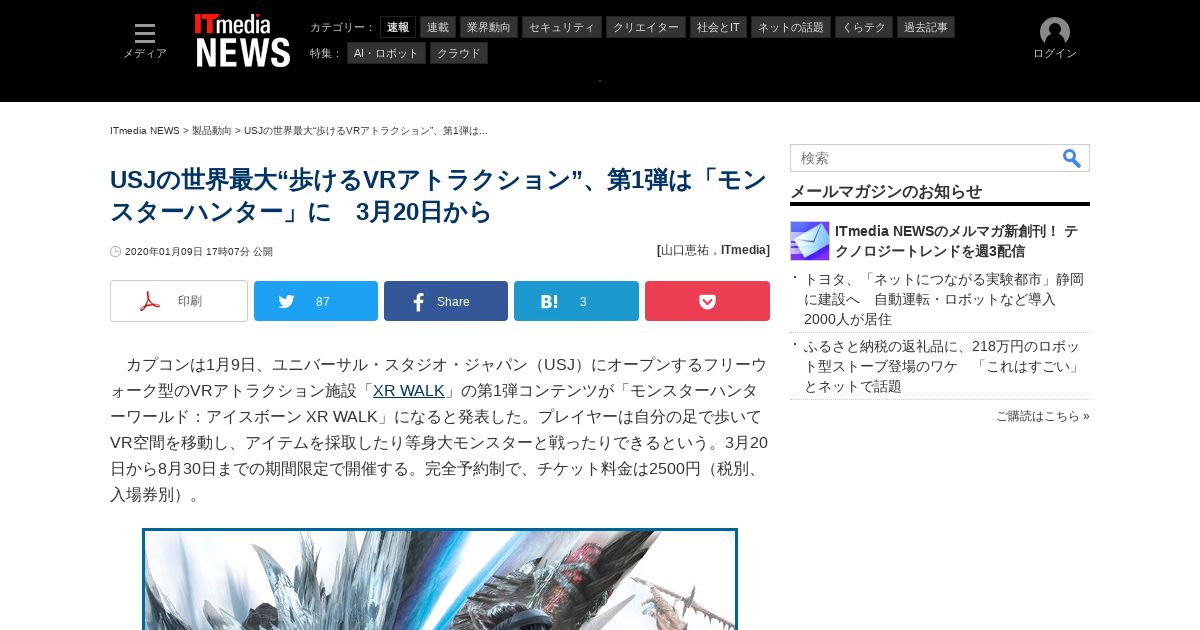Select the 社会とIT category

[x=718, y=27]
